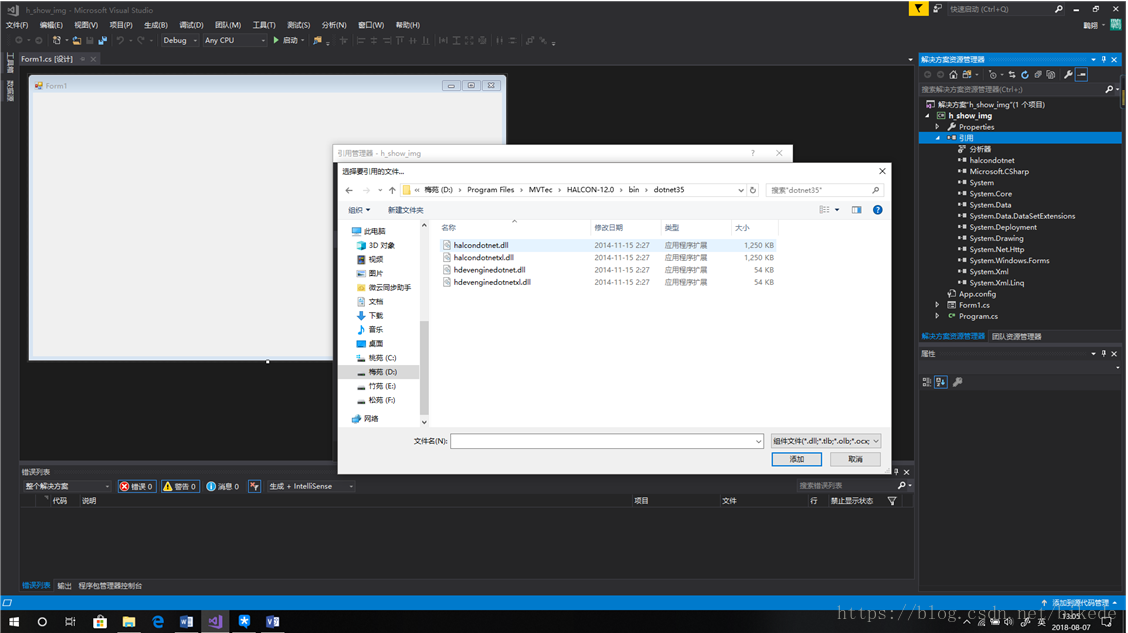Click the Home icon in Solution Explorer toolbar

[953, 75]
